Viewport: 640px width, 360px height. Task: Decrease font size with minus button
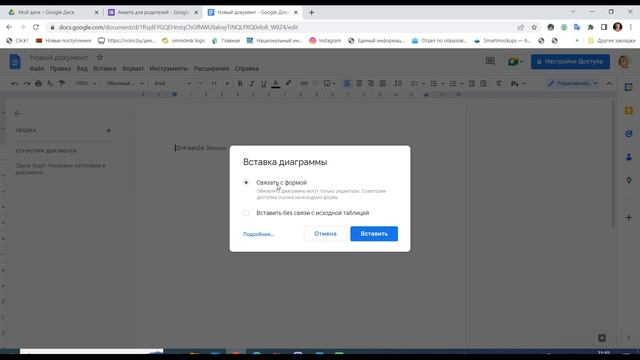tap(200, 84)
